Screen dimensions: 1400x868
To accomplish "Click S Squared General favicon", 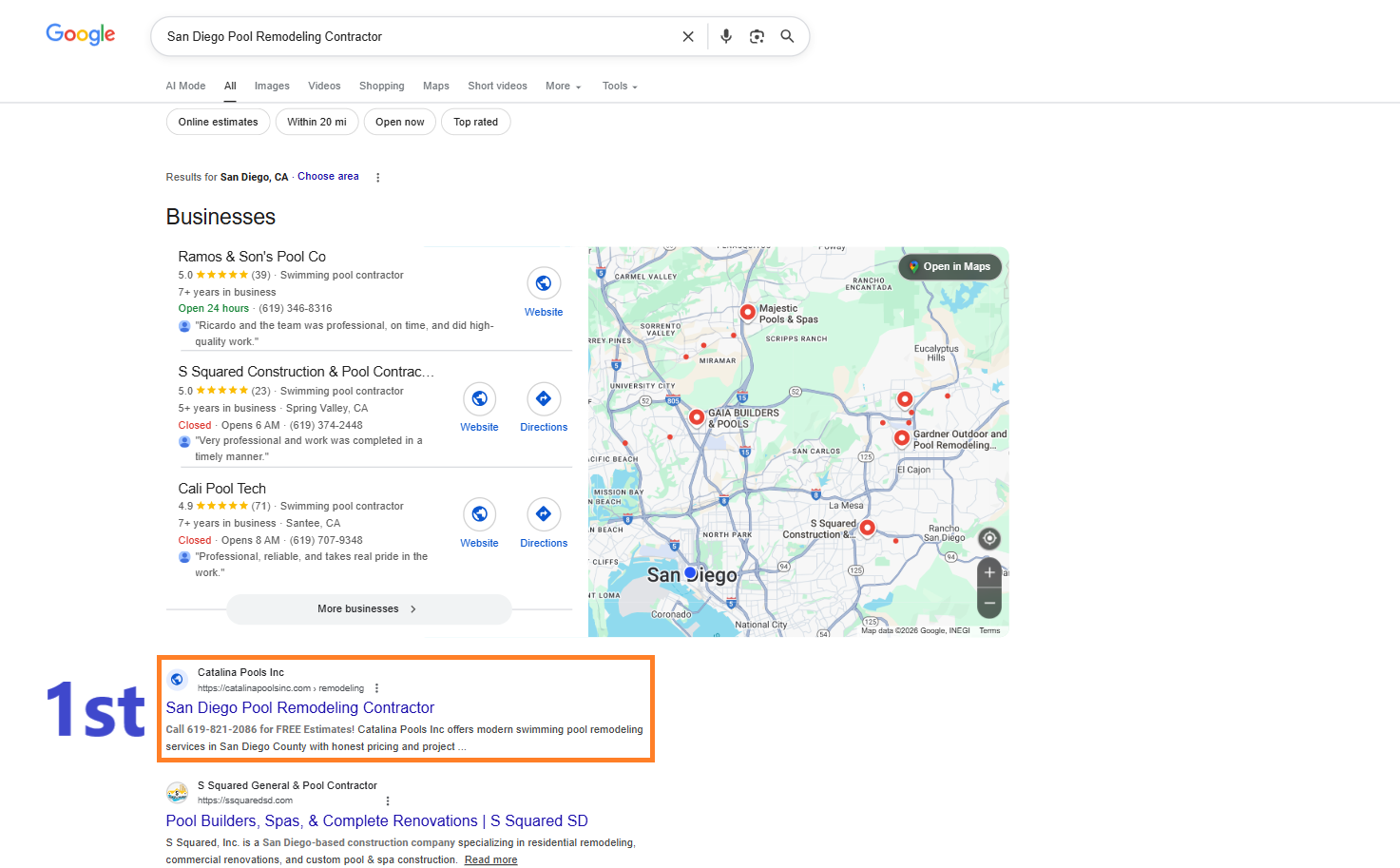I will point(177,792).
